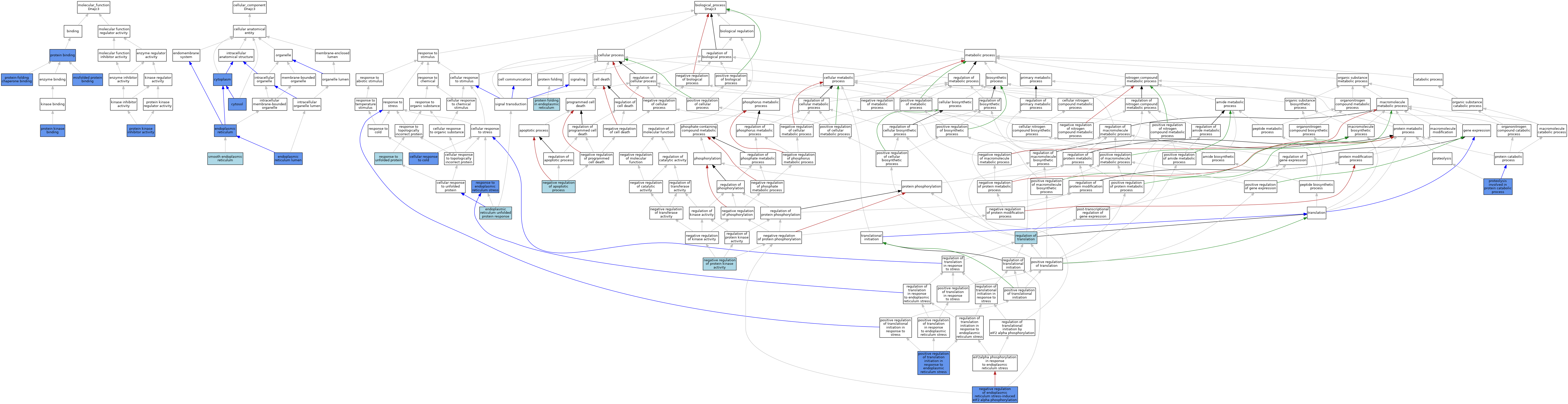Select 'negative regulation of protein kinase activity' node
1568x404 pixels.
719,263
